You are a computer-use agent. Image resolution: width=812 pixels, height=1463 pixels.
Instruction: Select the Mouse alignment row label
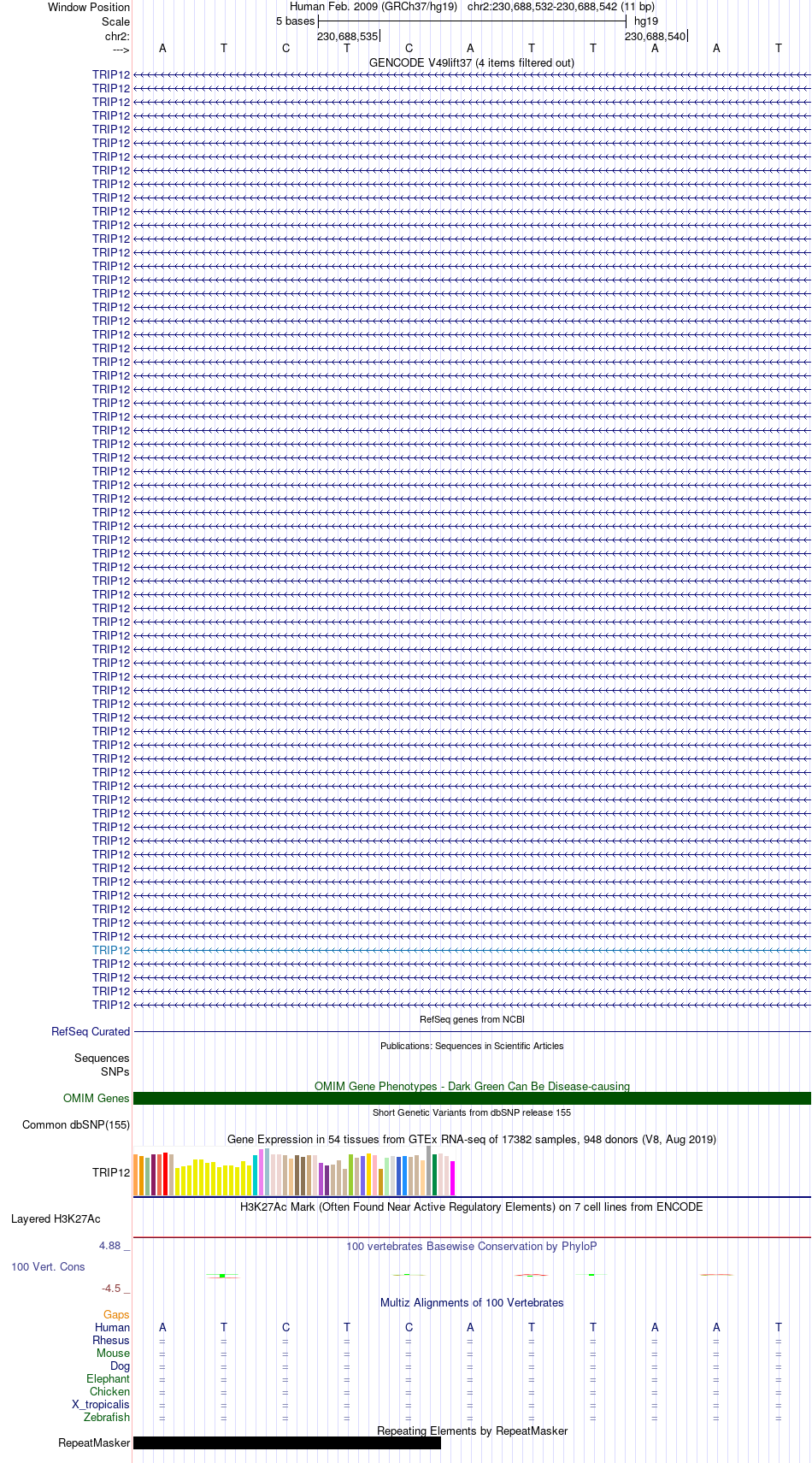coord(113,1354)
